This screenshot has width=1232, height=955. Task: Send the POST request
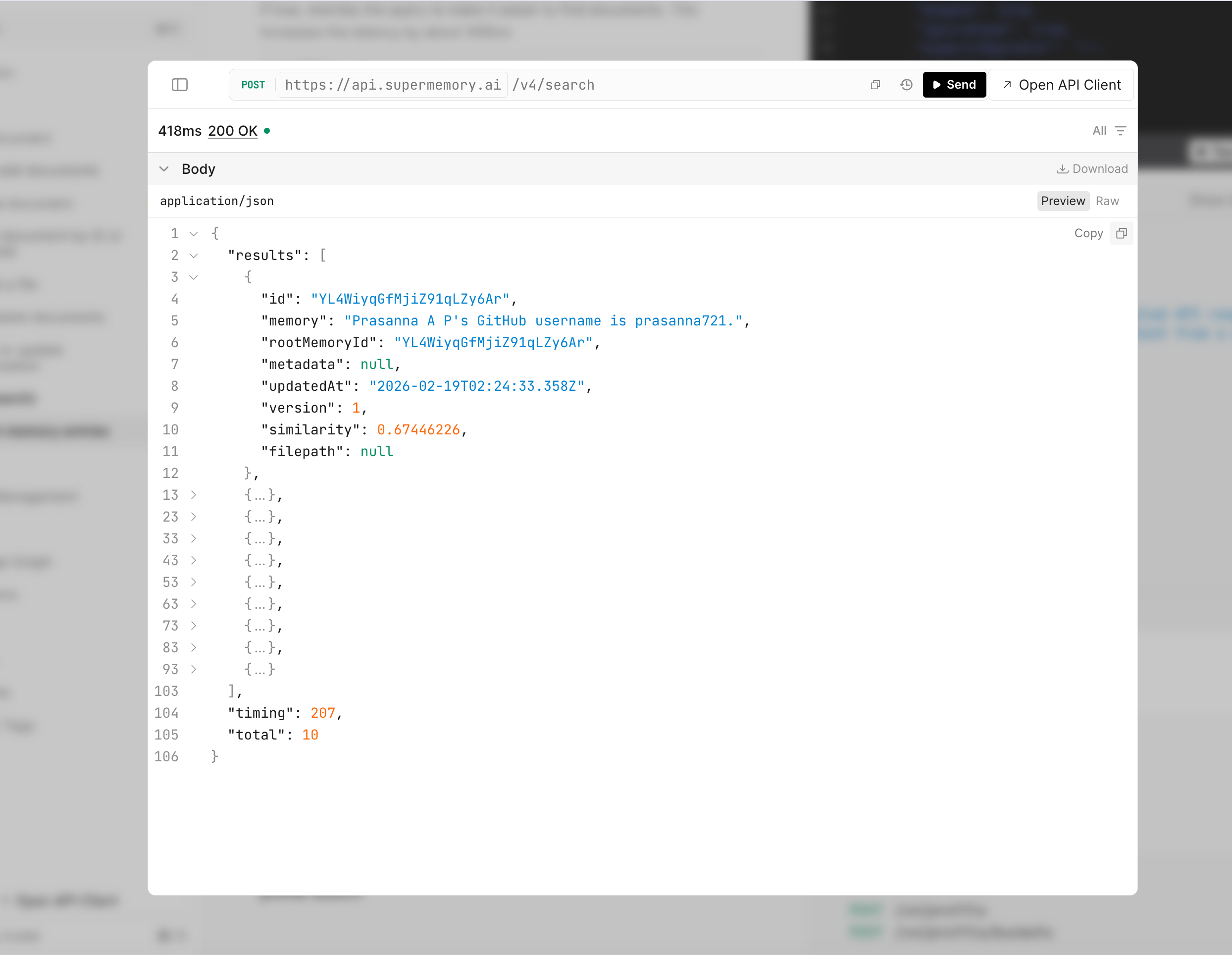[954, 85]
